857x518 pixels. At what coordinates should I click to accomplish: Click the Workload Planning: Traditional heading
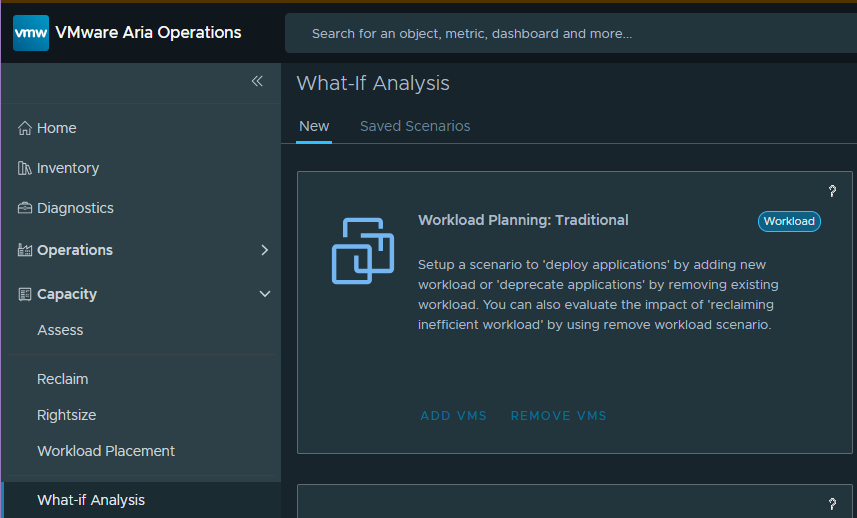(523, 220)
